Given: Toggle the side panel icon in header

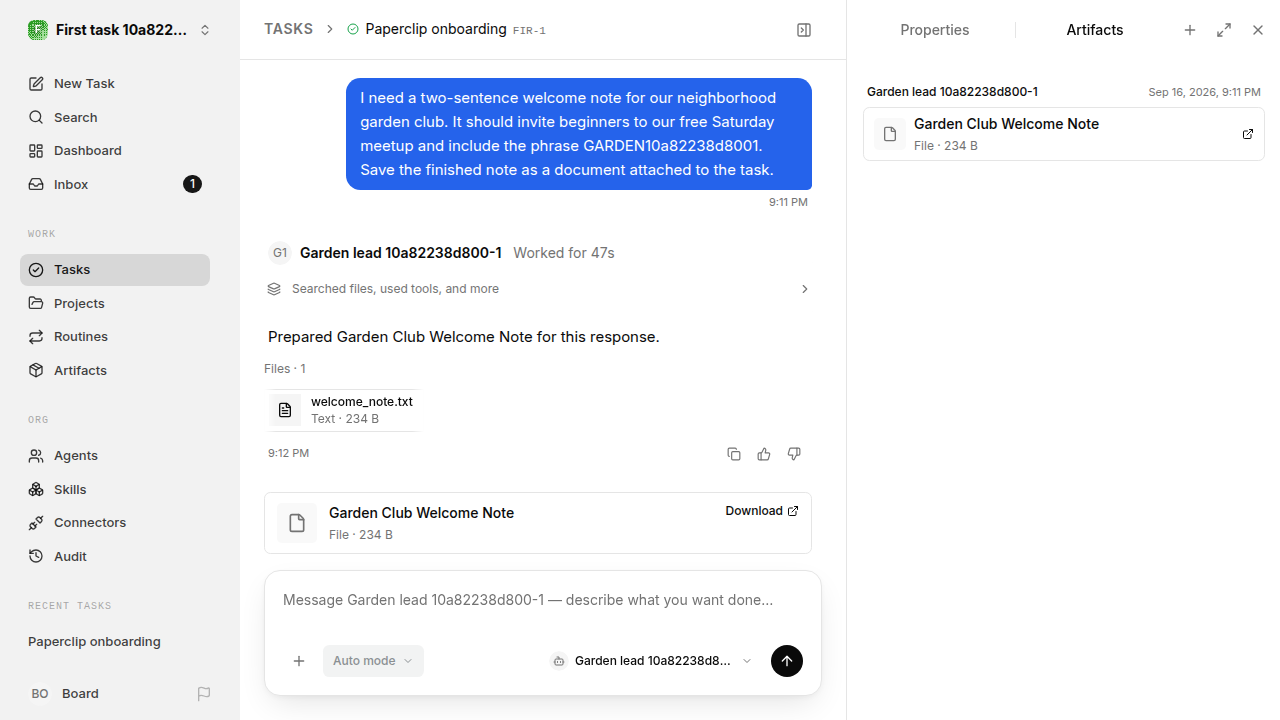Looking at the screenshot, I should 804,30.
